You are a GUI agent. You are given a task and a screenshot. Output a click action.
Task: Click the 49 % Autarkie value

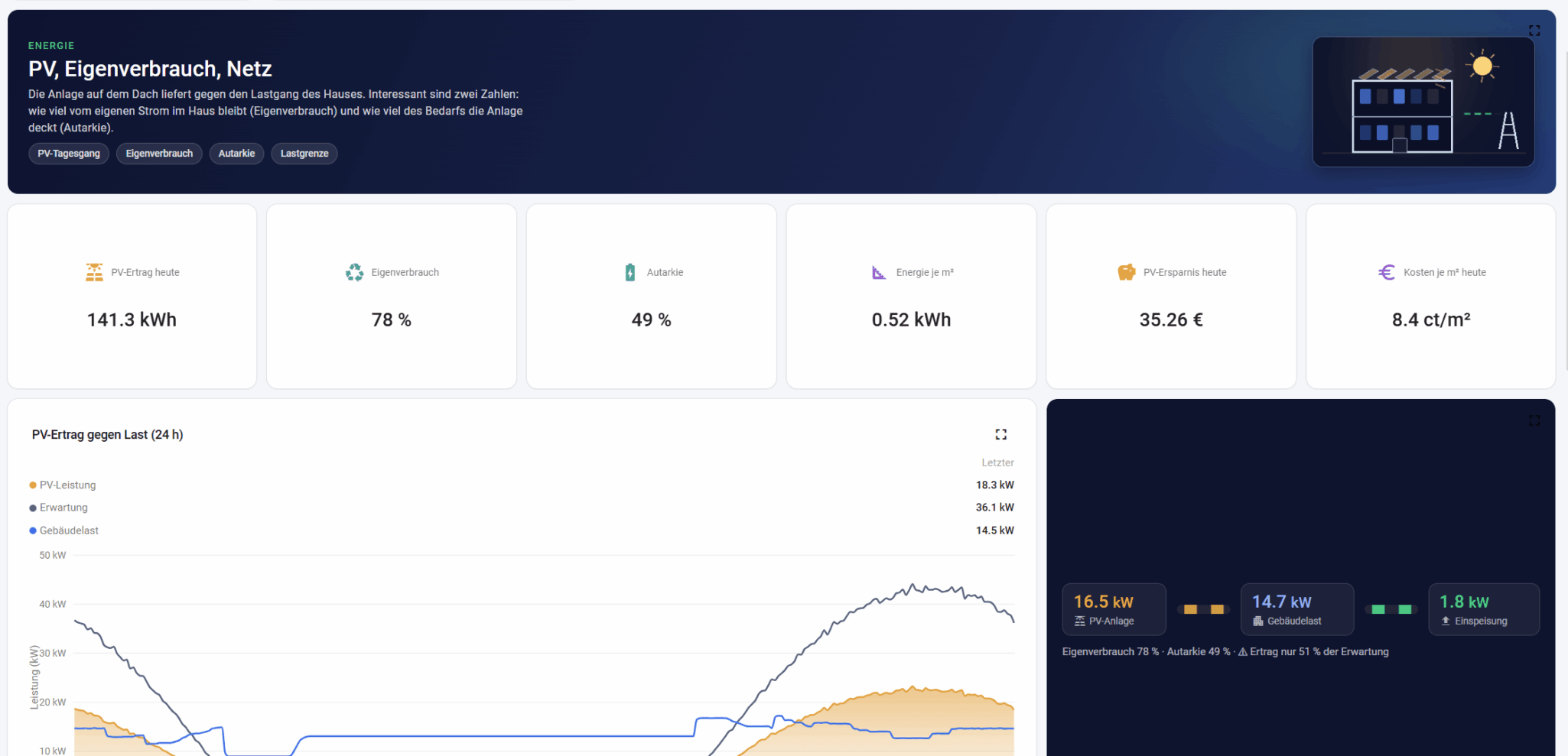click(652, 320)
